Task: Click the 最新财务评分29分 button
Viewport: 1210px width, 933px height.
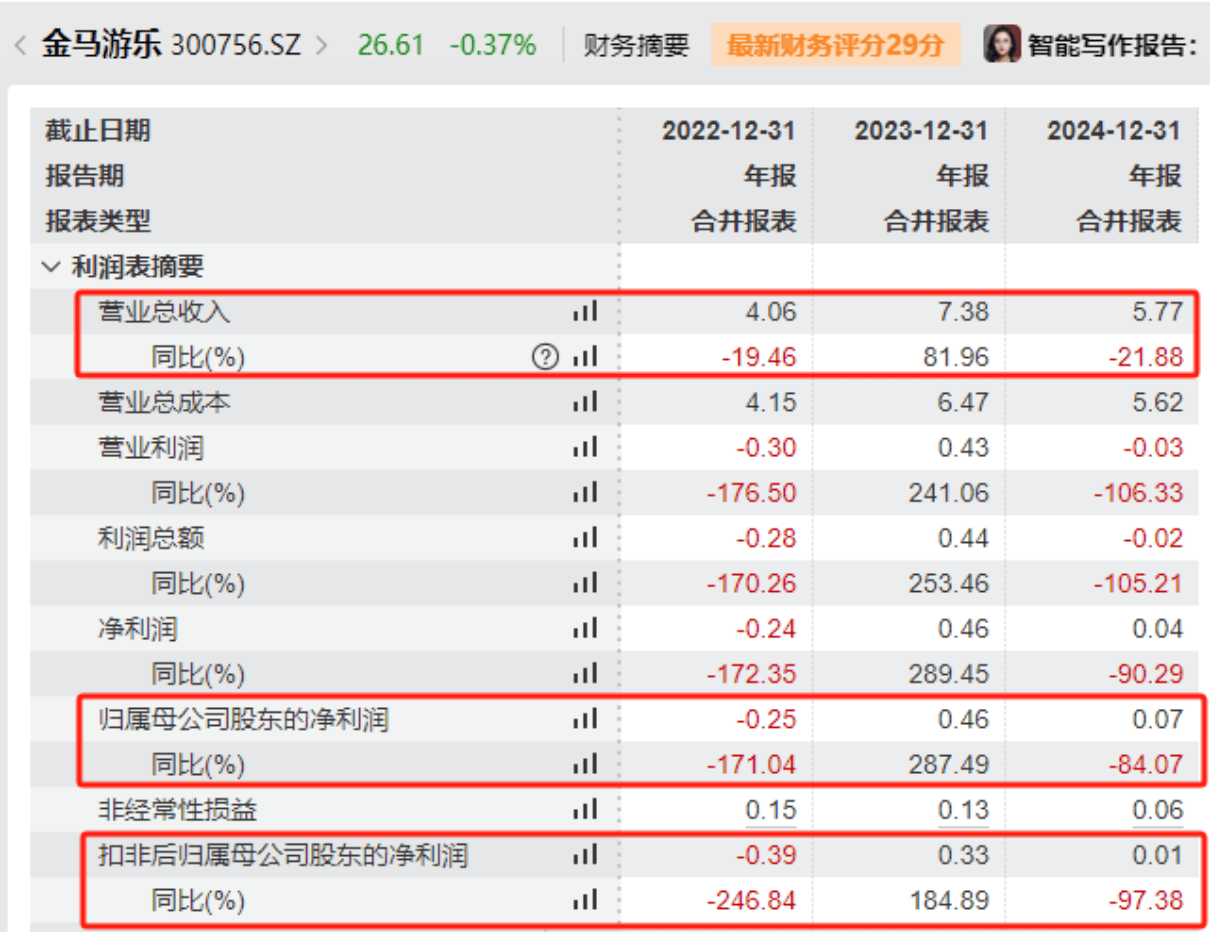Action: pyautogui.click(x=836, y=45)
